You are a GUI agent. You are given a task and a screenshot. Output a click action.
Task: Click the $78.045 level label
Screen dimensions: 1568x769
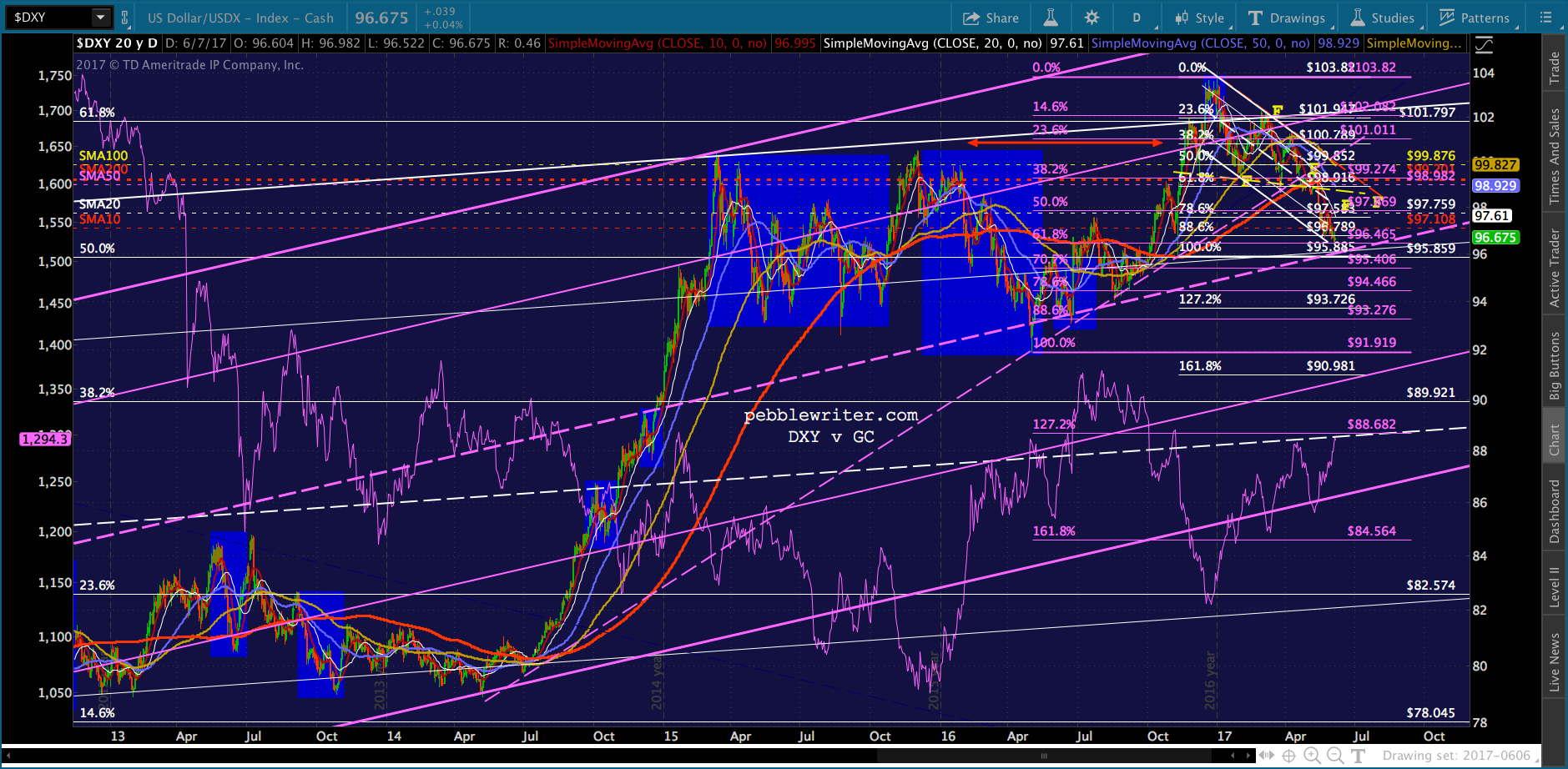[x=1431, y=713]
